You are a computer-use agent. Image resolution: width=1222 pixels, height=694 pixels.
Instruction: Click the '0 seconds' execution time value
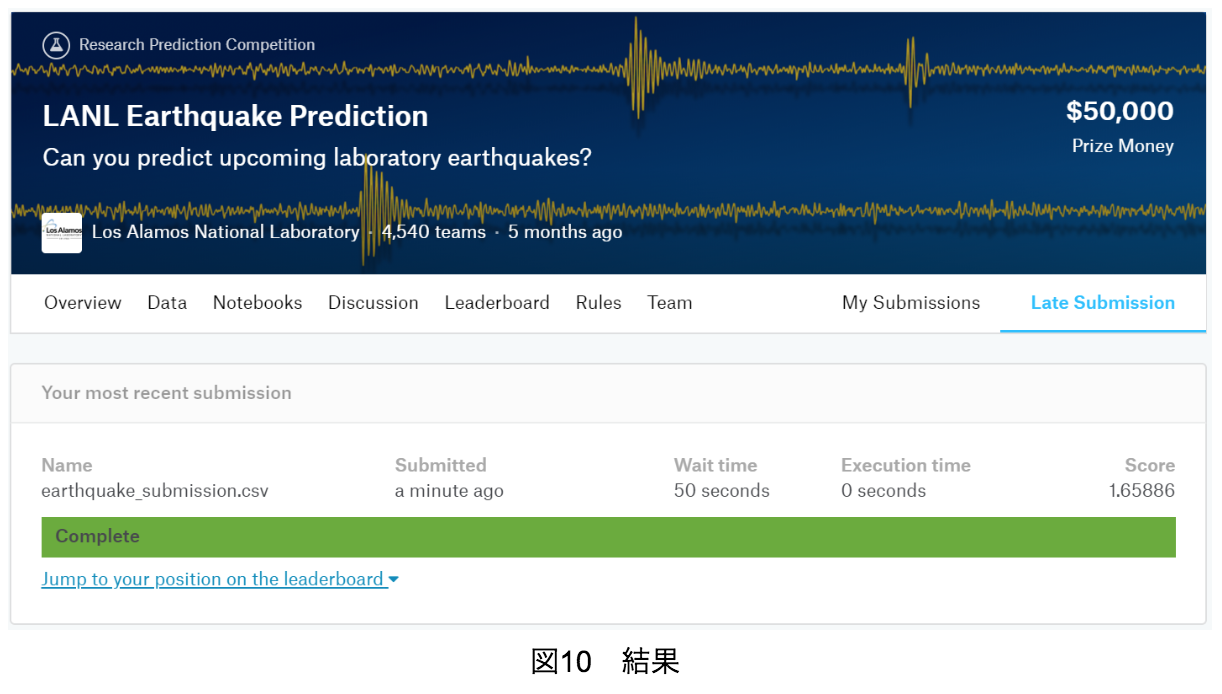883,491
